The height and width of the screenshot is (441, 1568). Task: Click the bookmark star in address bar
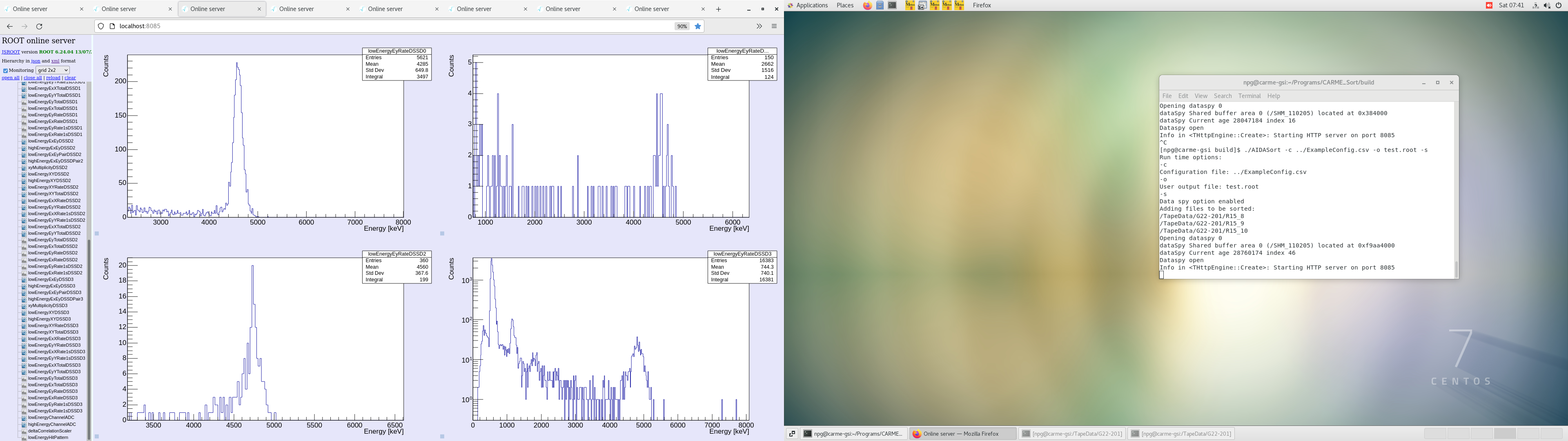pyautogui.click(x=698, y=26)
